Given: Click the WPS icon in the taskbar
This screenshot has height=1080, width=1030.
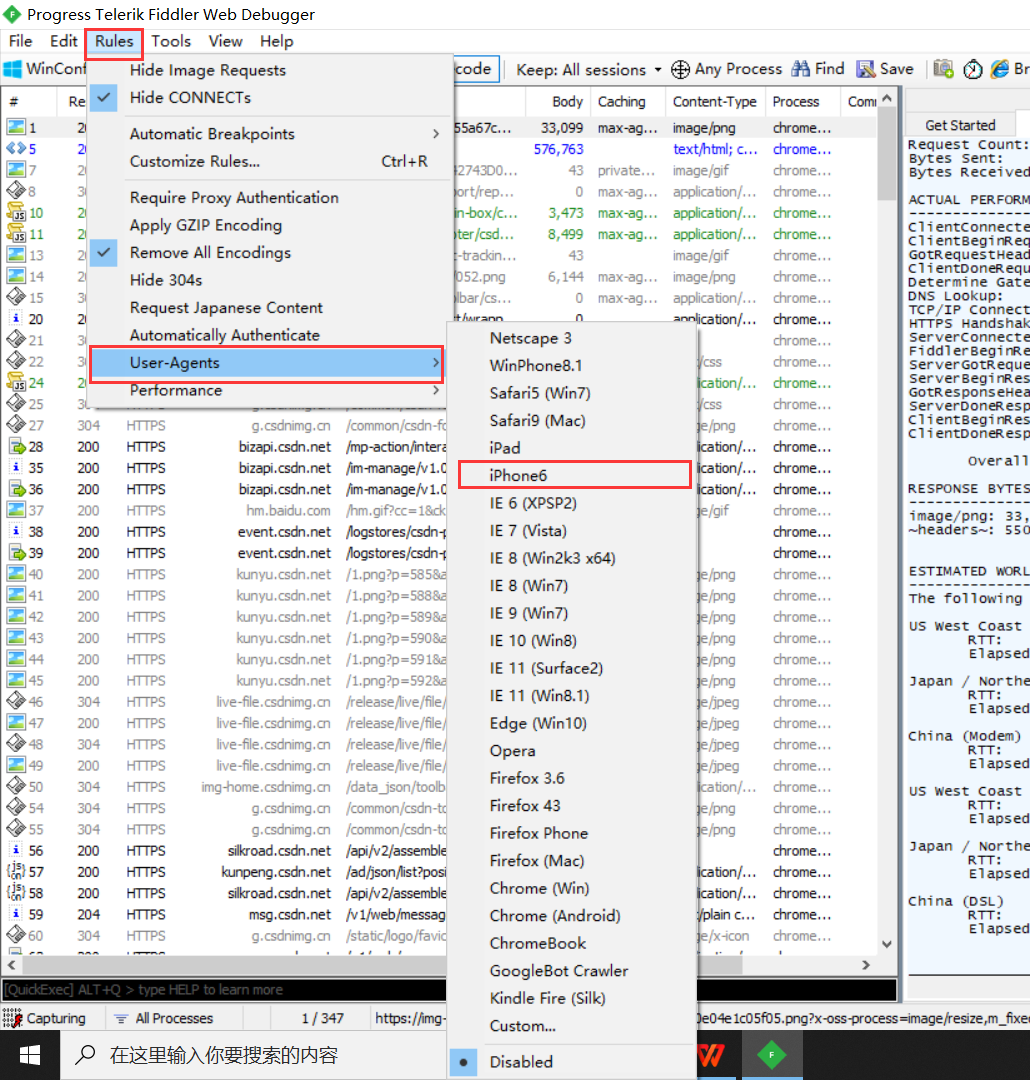Looking at the screenshot, I should pyautogui.click(x=712, y=1055).
